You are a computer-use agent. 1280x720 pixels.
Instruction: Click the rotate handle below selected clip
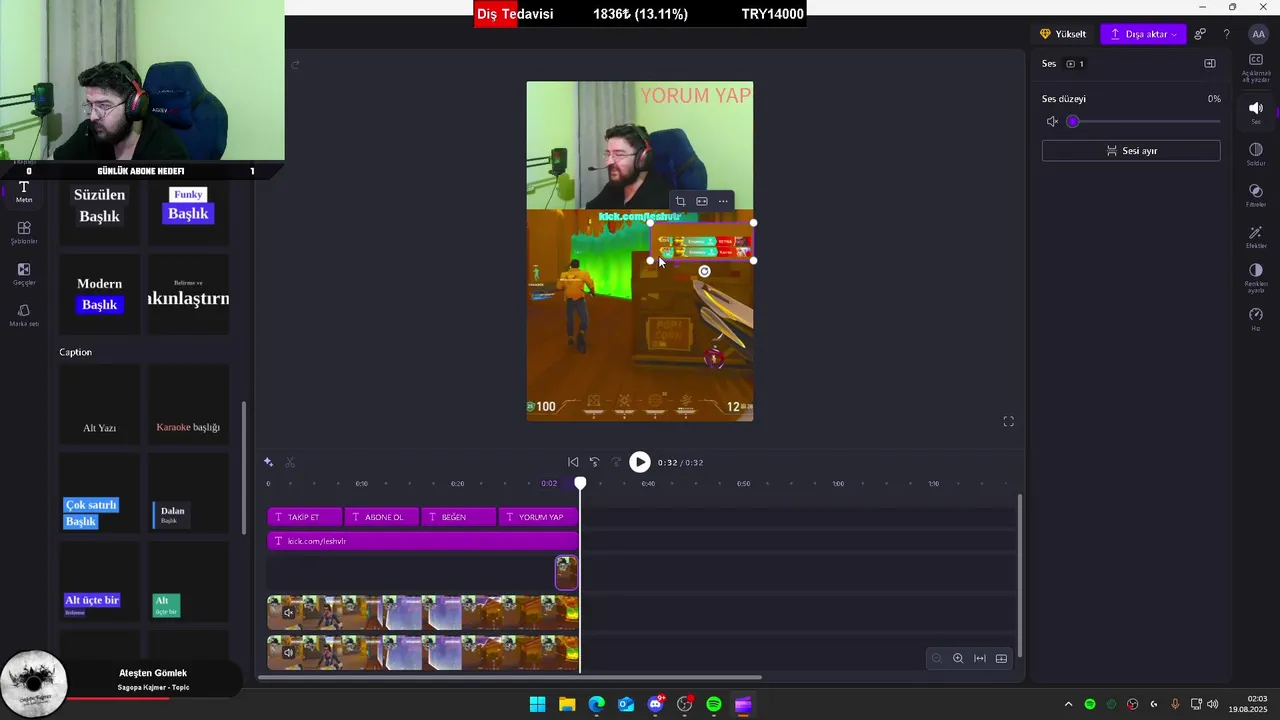[x=704, y=271]
